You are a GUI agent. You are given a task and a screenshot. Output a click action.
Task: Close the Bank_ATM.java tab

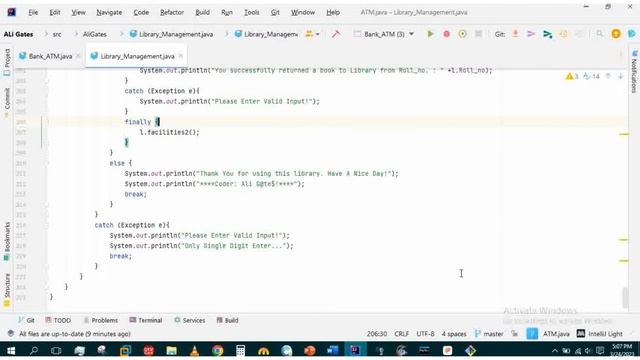78,56
